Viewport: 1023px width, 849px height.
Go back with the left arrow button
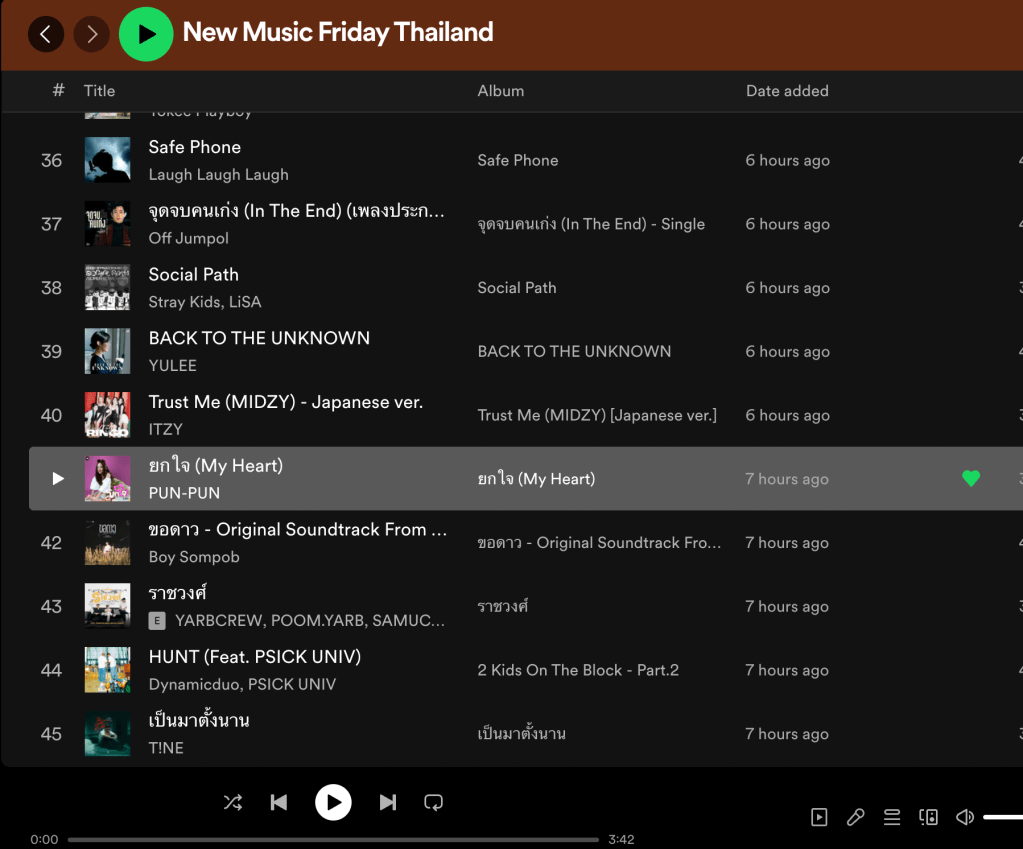click(x=45, y=35)
